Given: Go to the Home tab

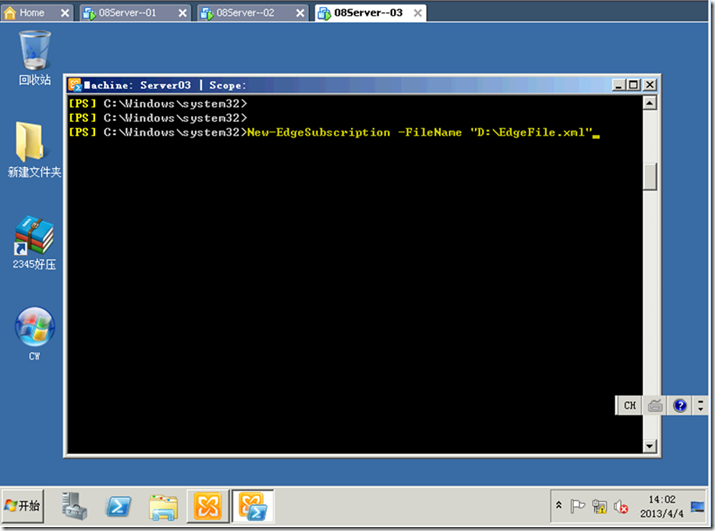Looking at the screenshot, I should point(36,13).
